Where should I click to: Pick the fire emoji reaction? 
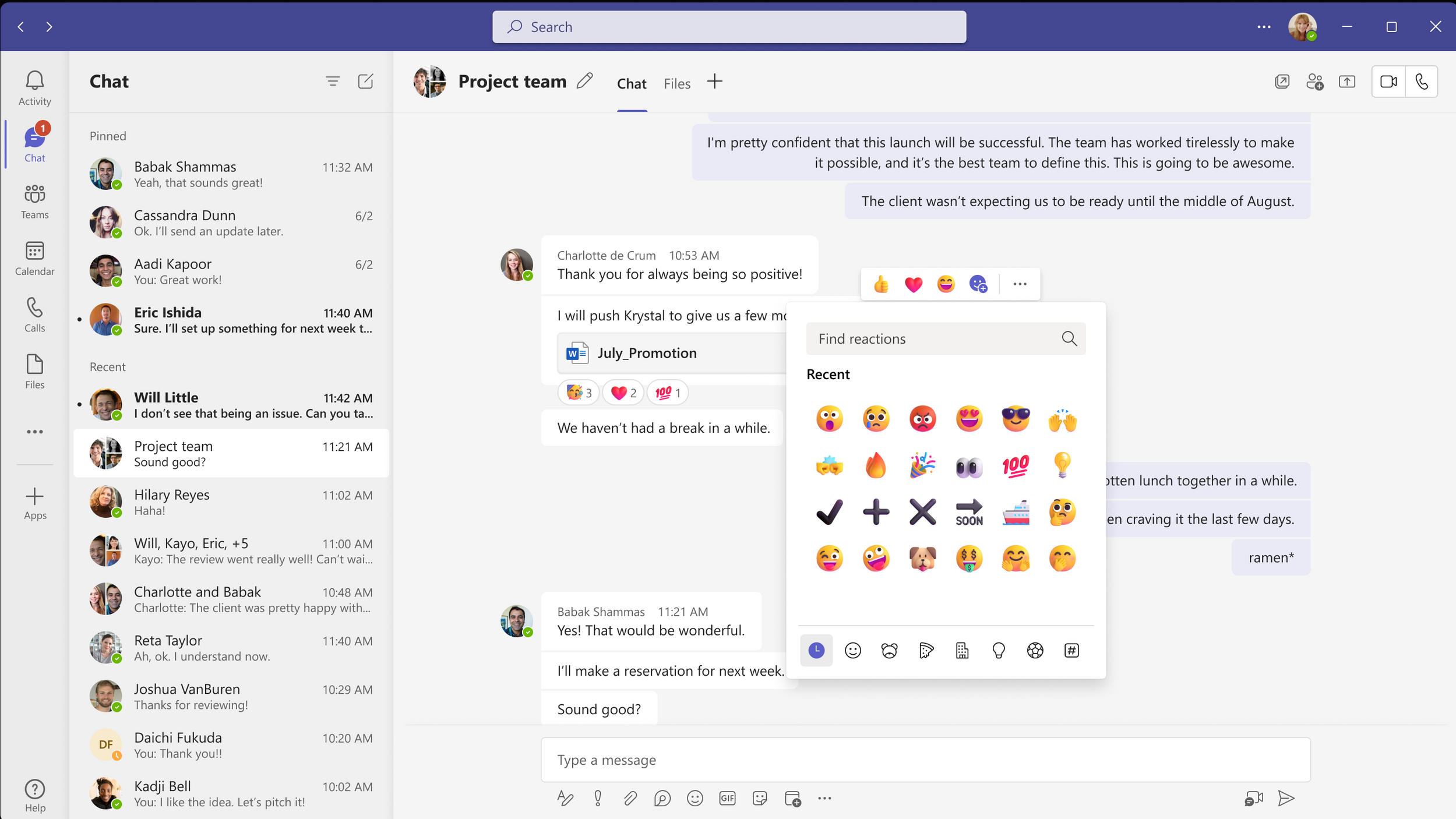coord(876,465)
